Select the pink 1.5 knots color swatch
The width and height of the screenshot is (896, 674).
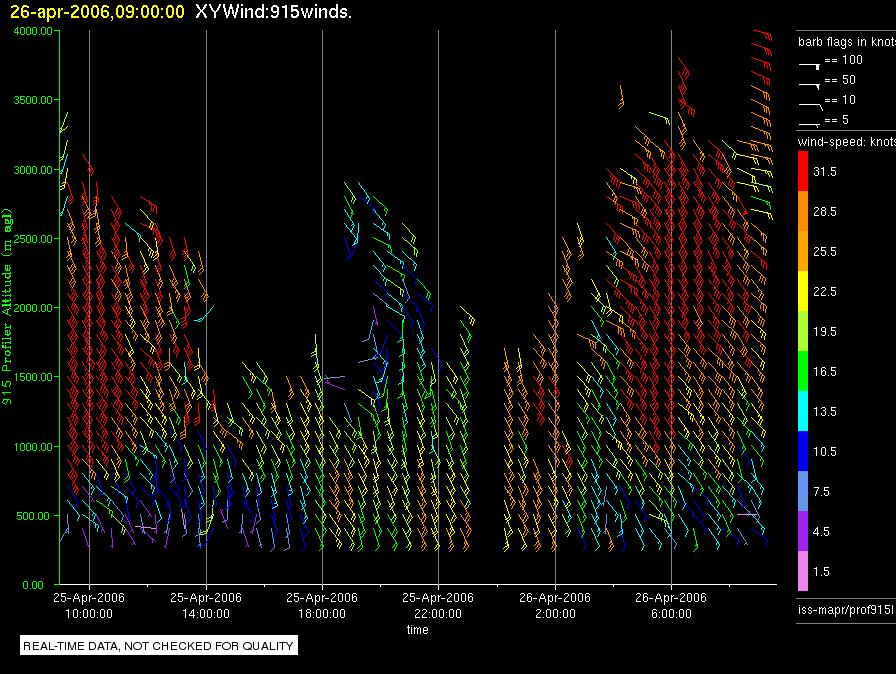[804, 571]
